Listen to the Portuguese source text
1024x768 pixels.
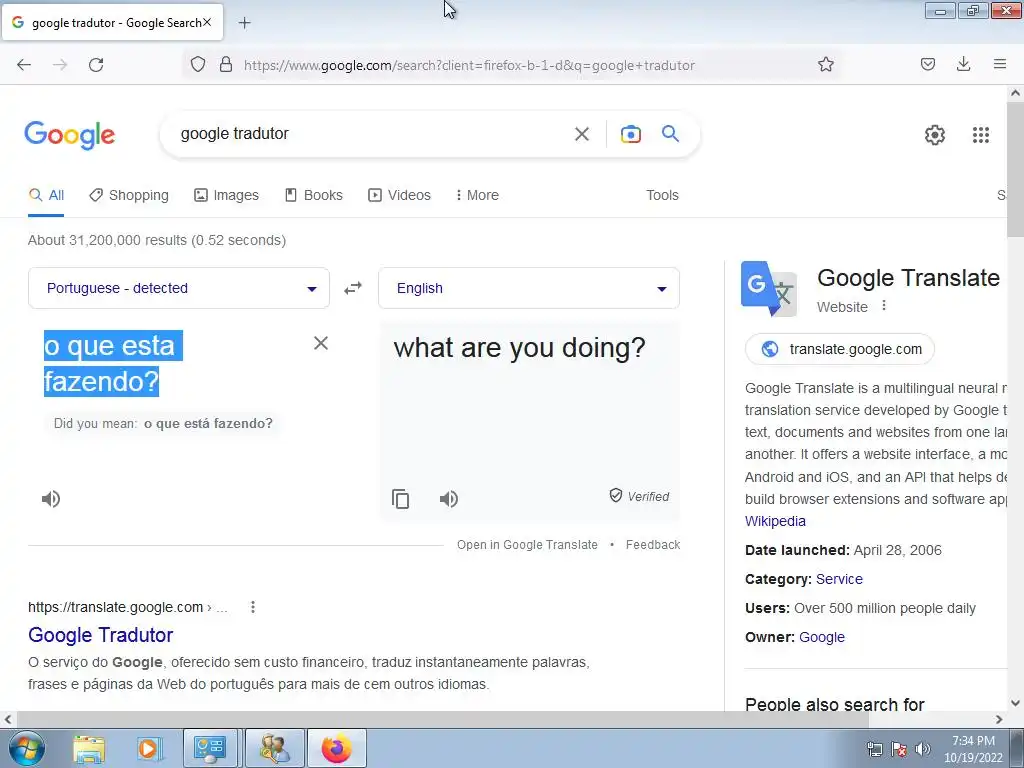coord(51,499)
